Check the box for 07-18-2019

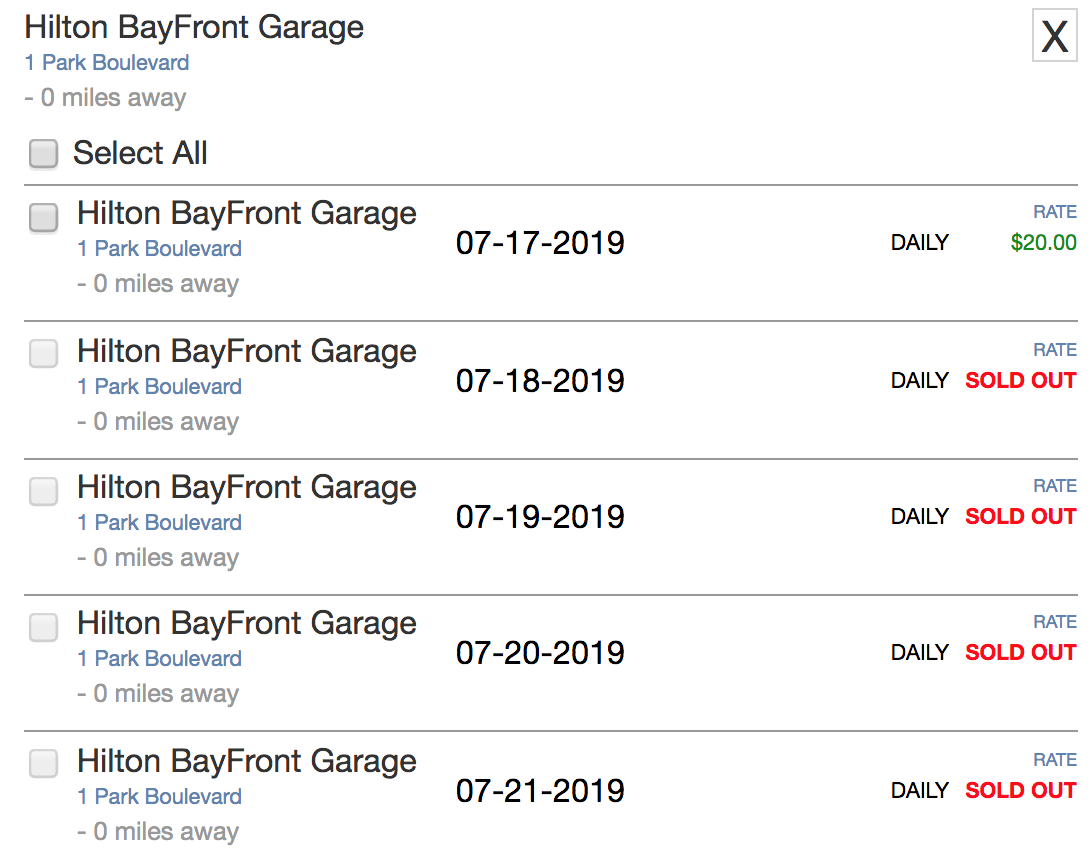43,353
